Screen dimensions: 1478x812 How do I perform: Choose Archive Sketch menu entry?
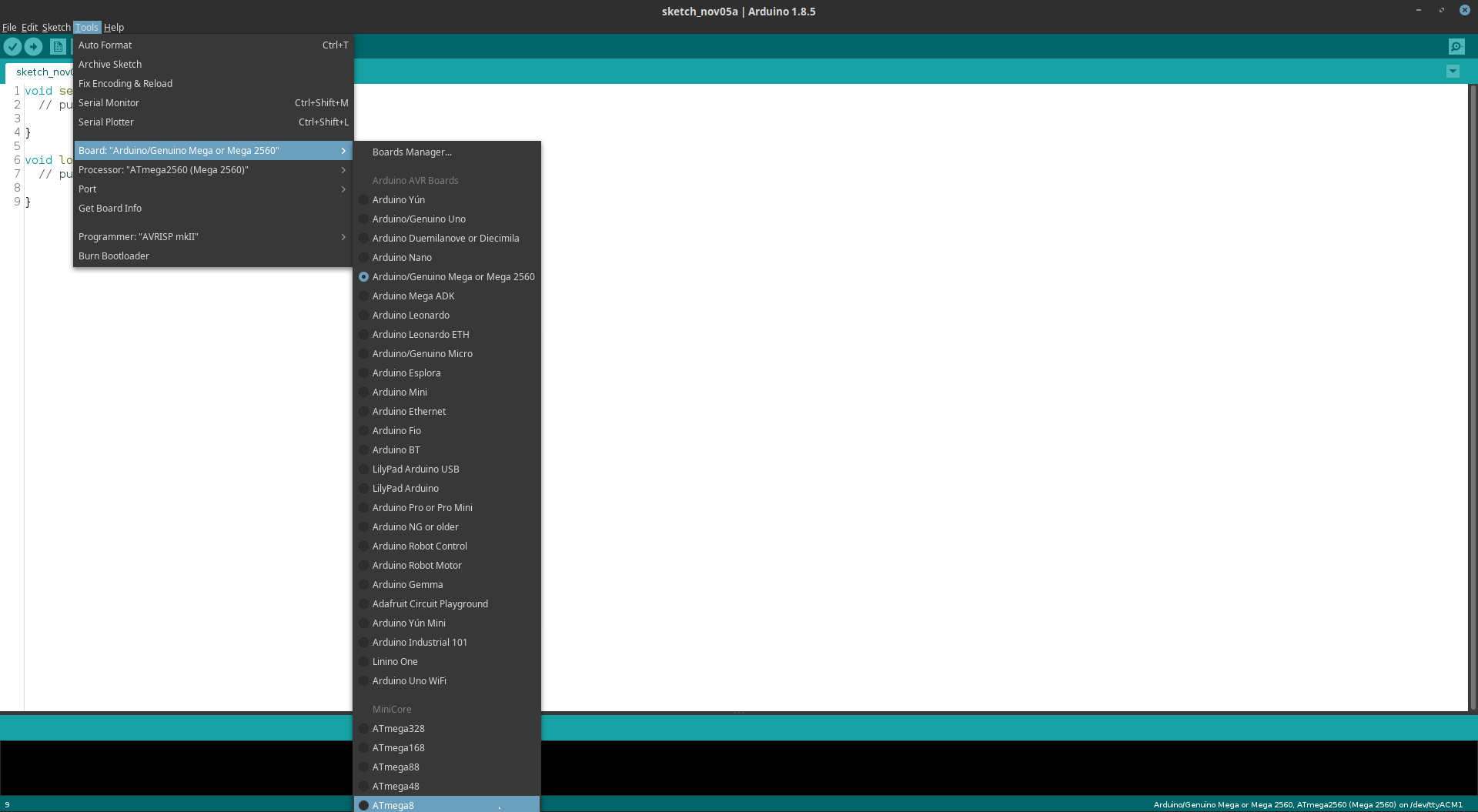click(x=213, y=65)
